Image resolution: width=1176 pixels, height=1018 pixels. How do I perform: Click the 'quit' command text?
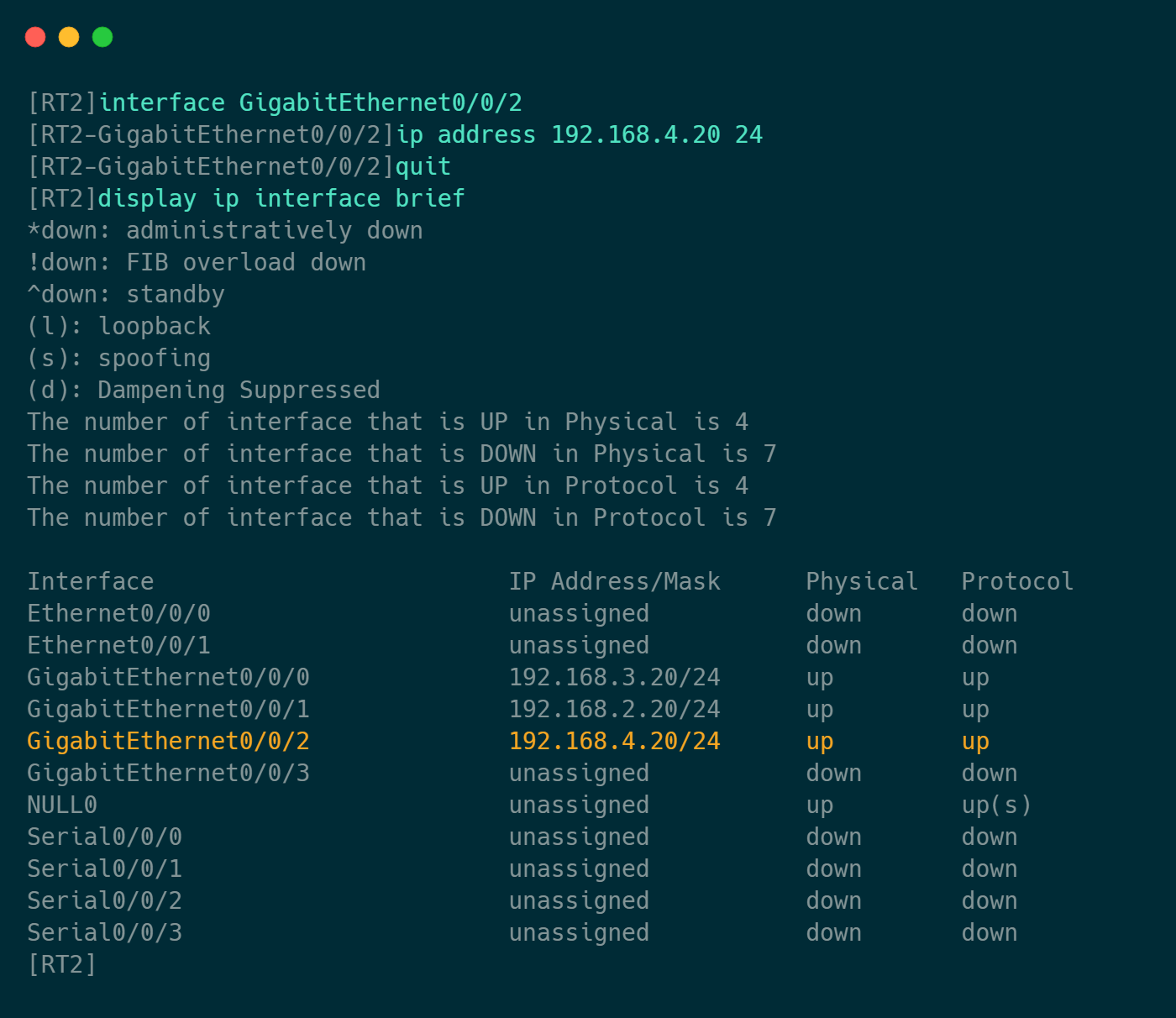(x=423, y=166)
